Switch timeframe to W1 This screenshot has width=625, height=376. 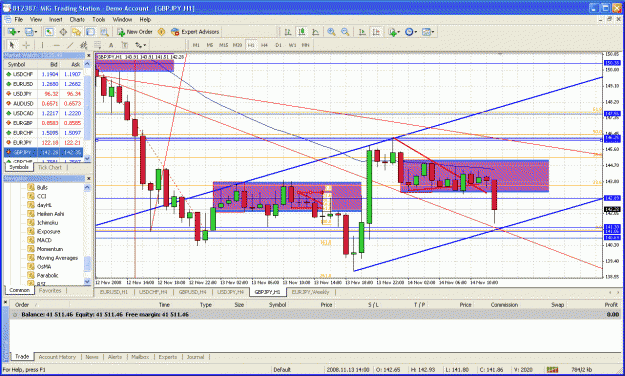pyautogui.click(x=292, y=45)
